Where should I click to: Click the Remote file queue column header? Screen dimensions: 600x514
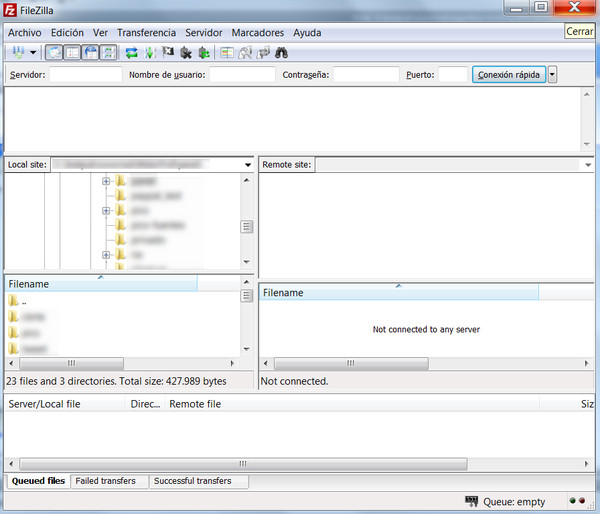point(352,404)
